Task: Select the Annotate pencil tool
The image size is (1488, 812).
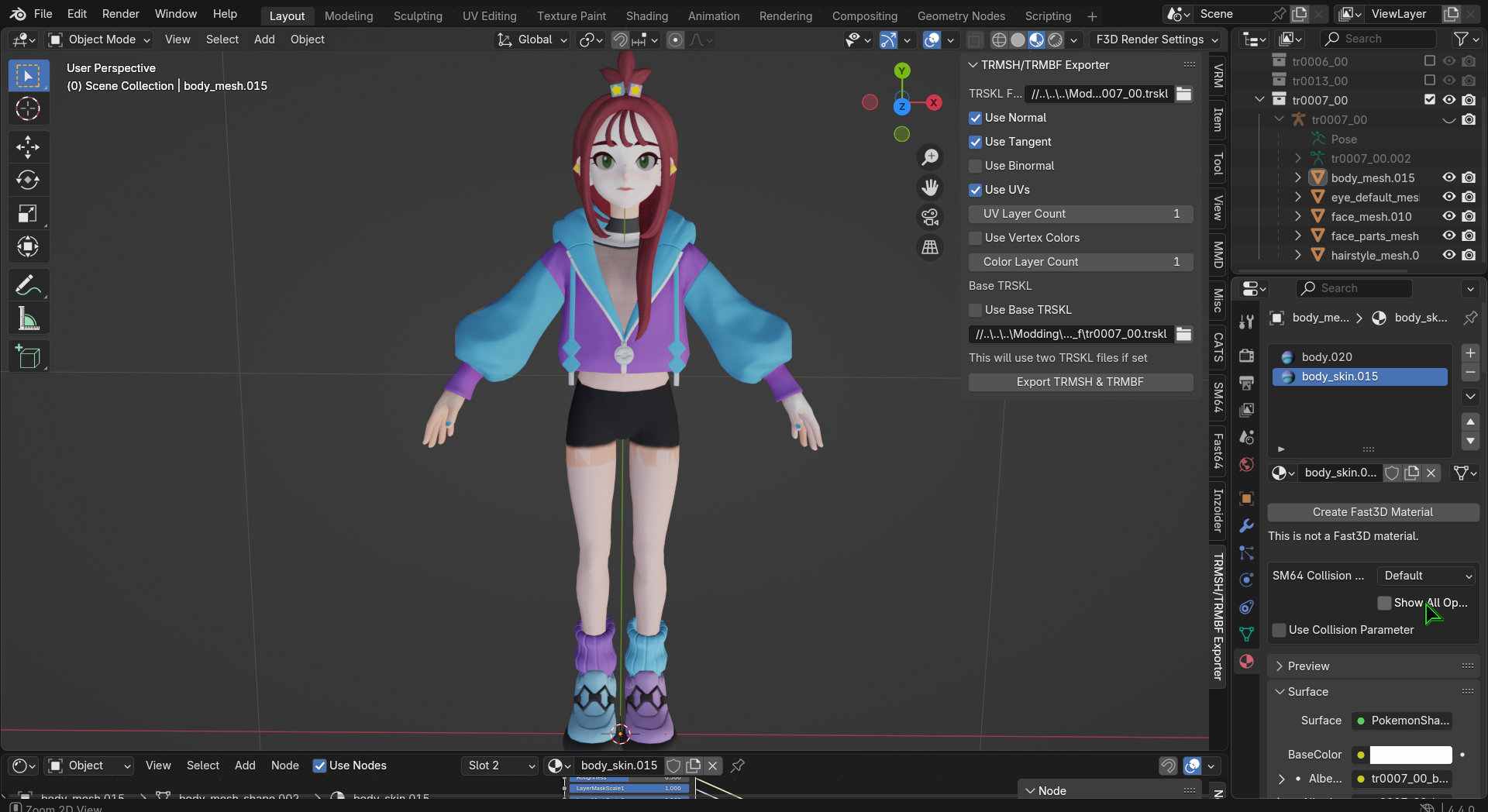Action: tap(29, 285)
